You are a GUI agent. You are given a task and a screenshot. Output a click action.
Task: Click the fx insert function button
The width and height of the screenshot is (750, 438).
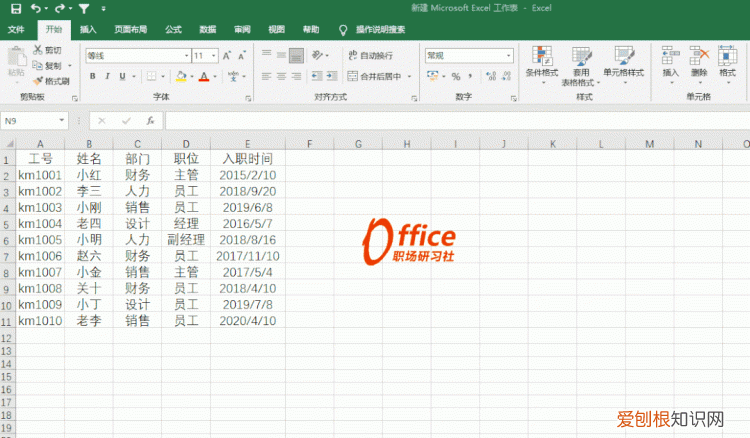tap(151, 121)
